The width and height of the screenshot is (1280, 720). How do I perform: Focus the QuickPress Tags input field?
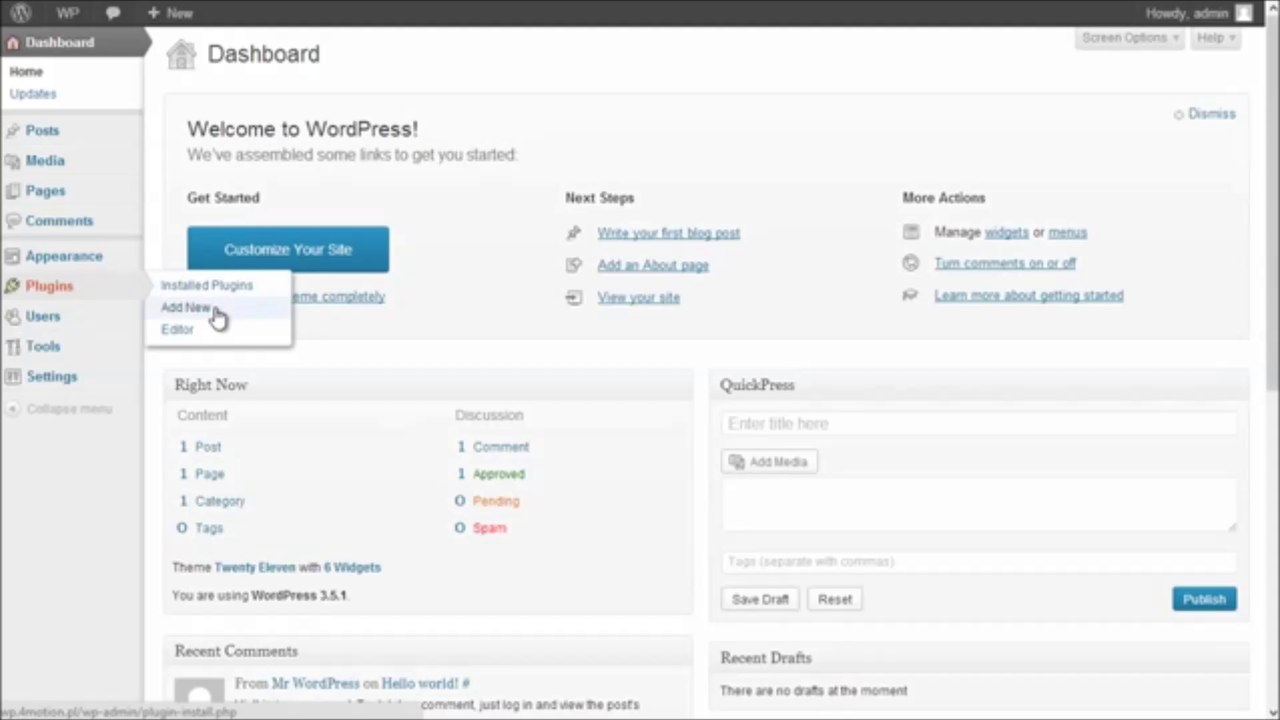pyautogui.click(x=979, y=562)
